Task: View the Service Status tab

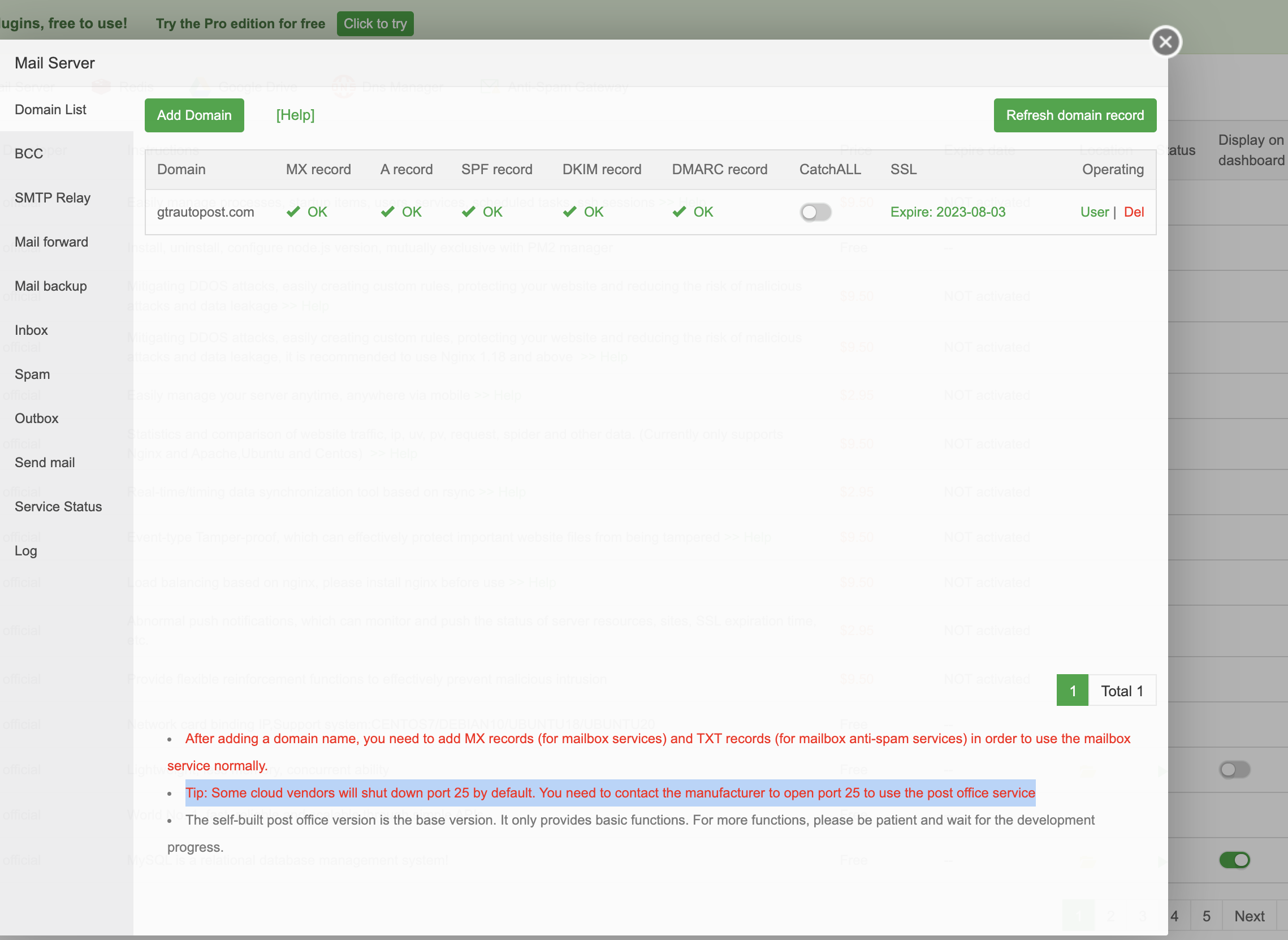Action: [58, 506]
